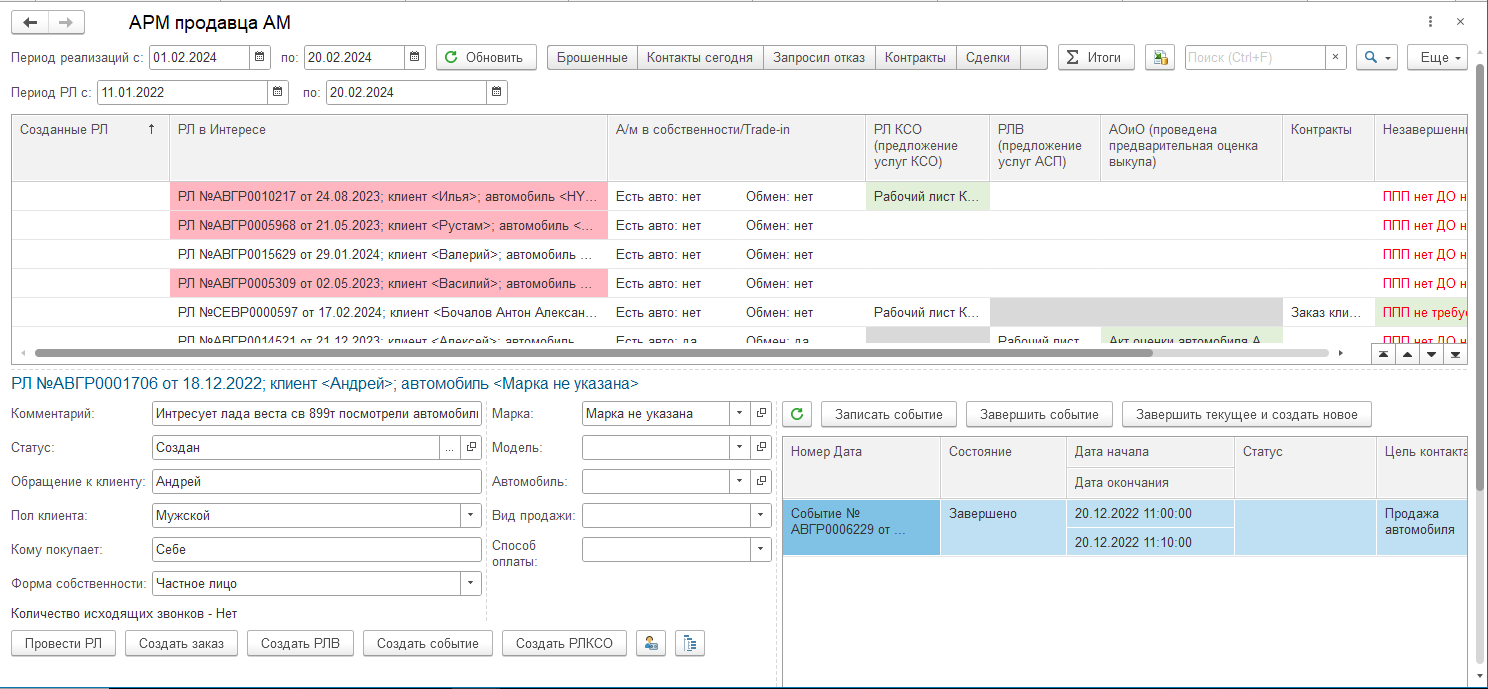The height and width of the screenshot is (689, 1488).
Task: Jump to first row of the РЛ table
Action: click(1383, 354)
